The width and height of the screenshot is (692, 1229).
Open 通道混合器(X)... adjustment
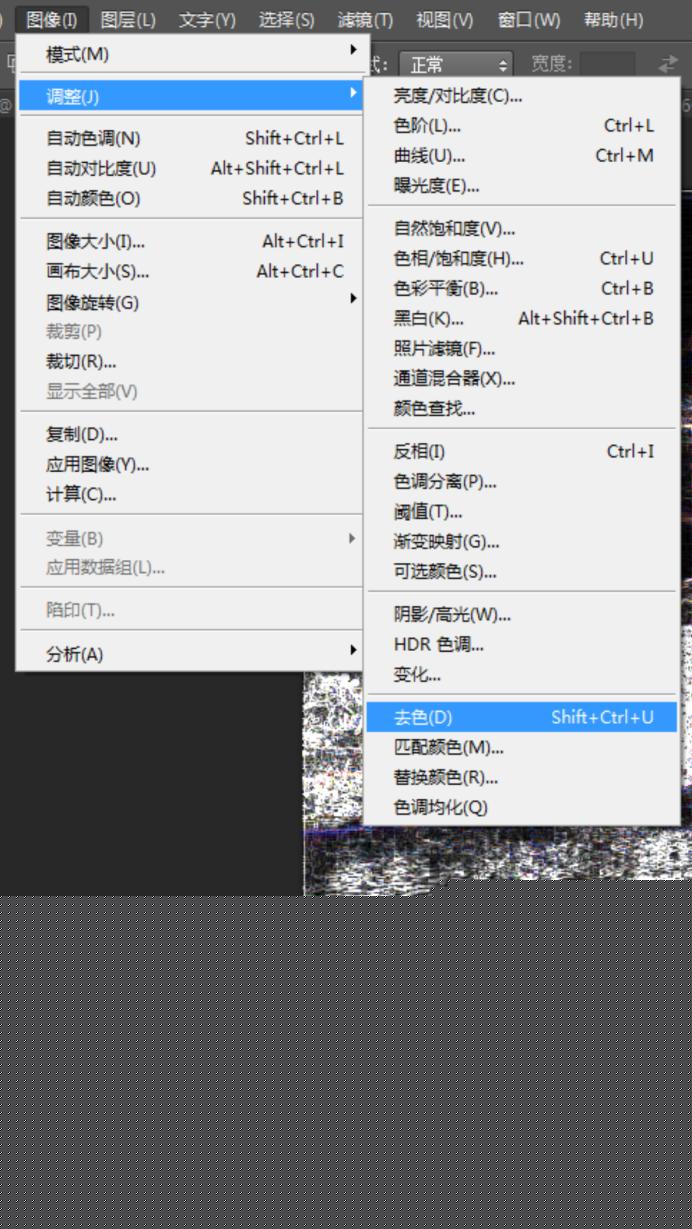(522, 378)
